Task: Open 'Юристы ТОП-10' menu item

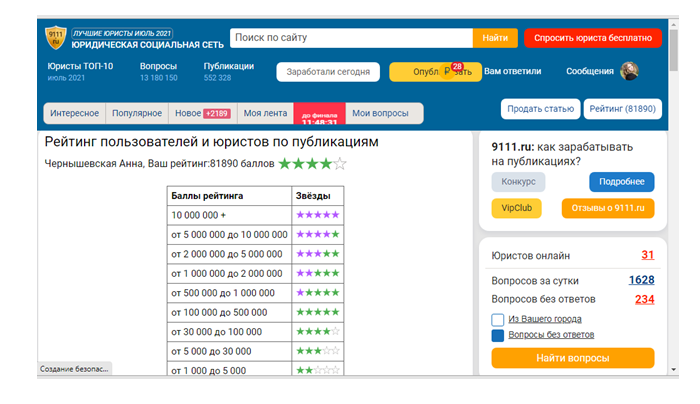Action: tap(80, 67)
